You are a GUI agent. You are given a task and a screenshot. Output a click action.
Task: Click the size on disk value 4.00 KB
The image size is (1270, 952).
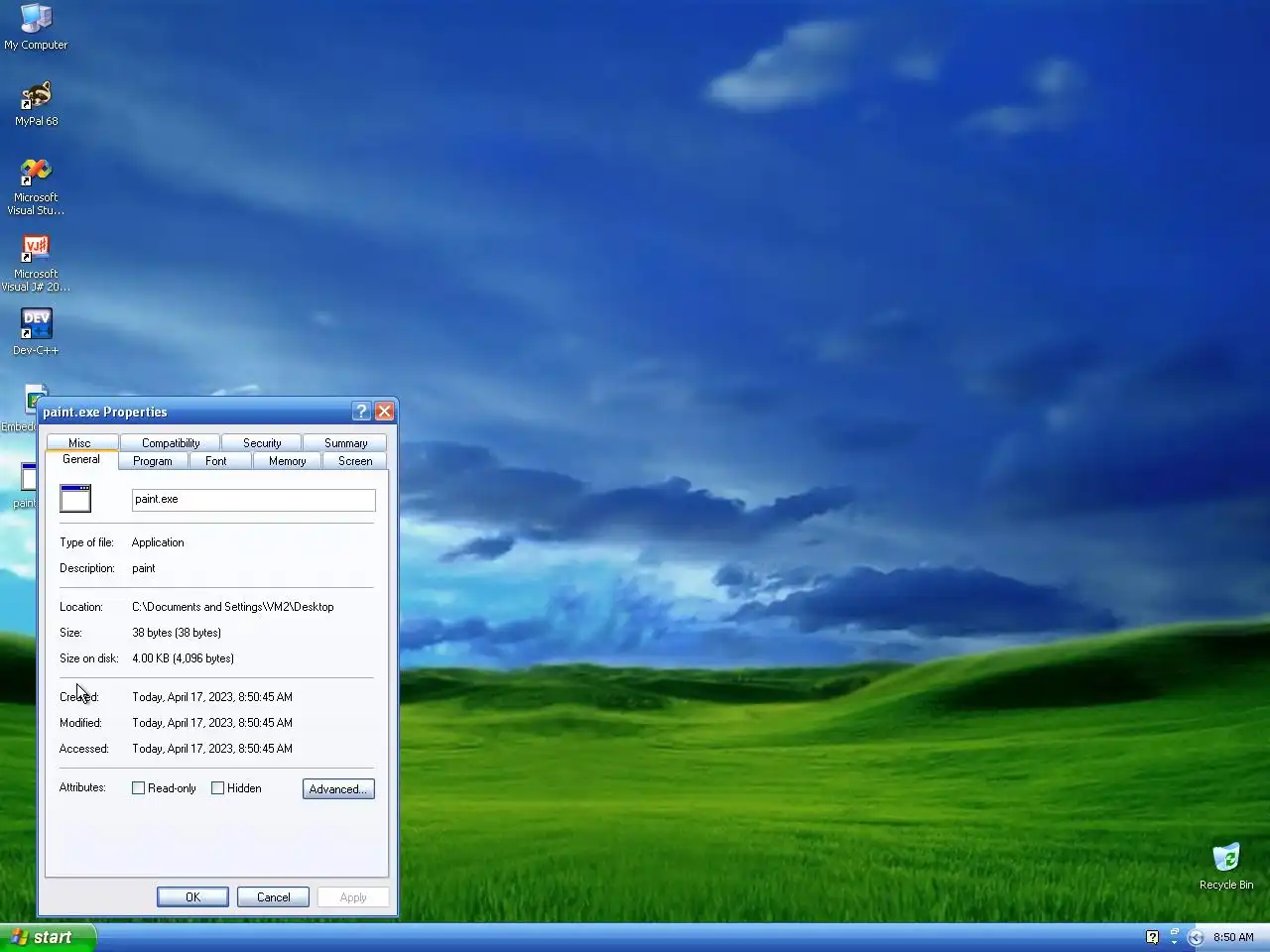coord(183,658)
